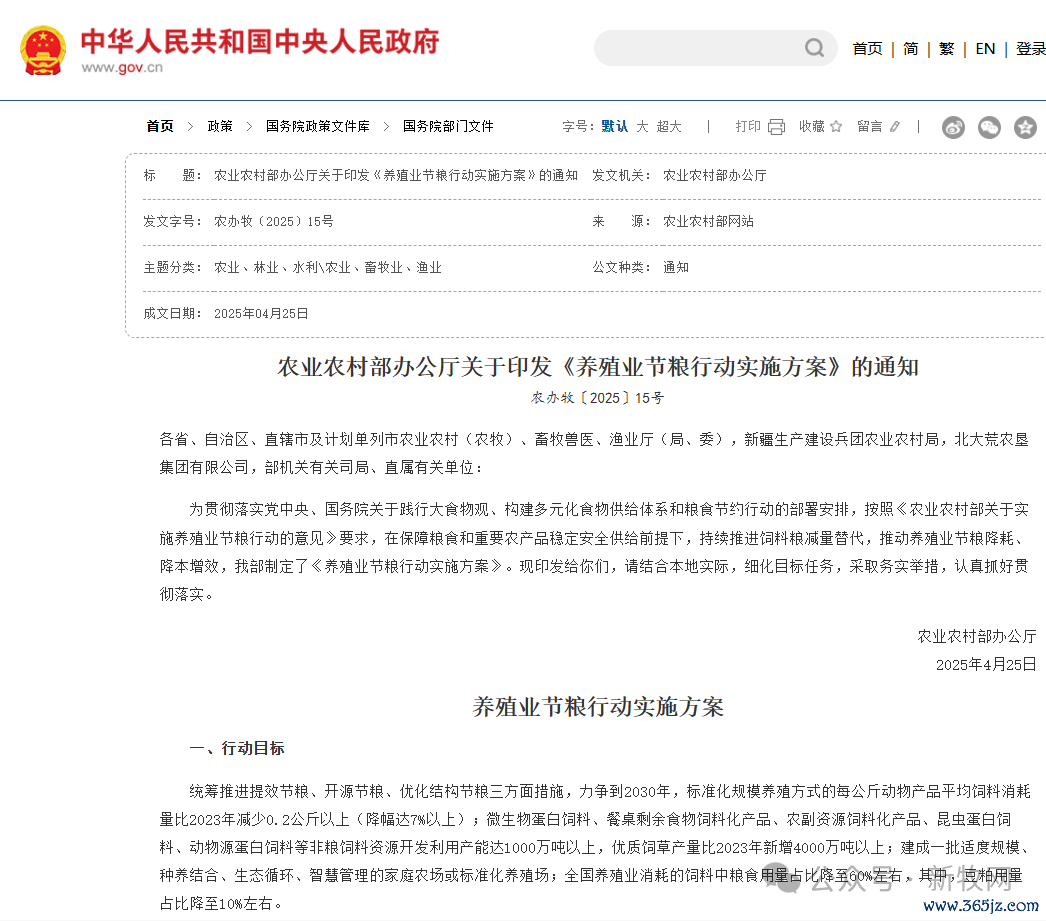
Task: Open the 政策 breadcrumb item
Action: 220,126
